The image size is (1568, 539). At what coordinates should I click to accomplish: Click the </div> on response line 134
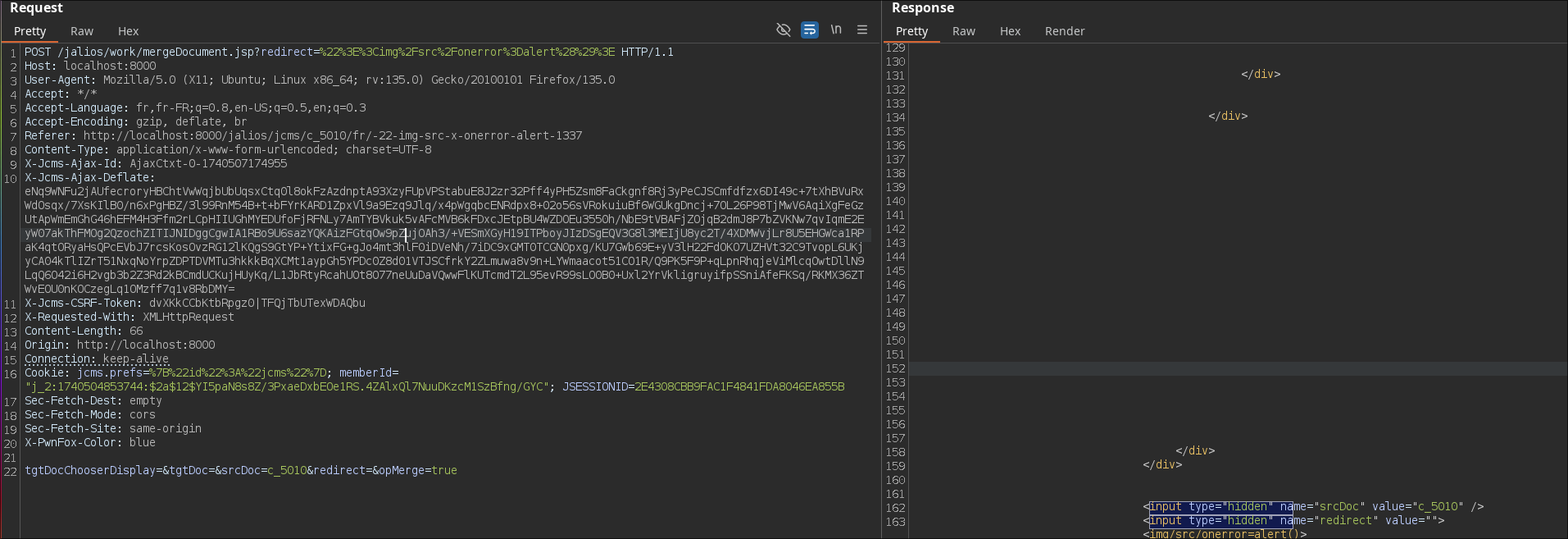(1228, 116)
